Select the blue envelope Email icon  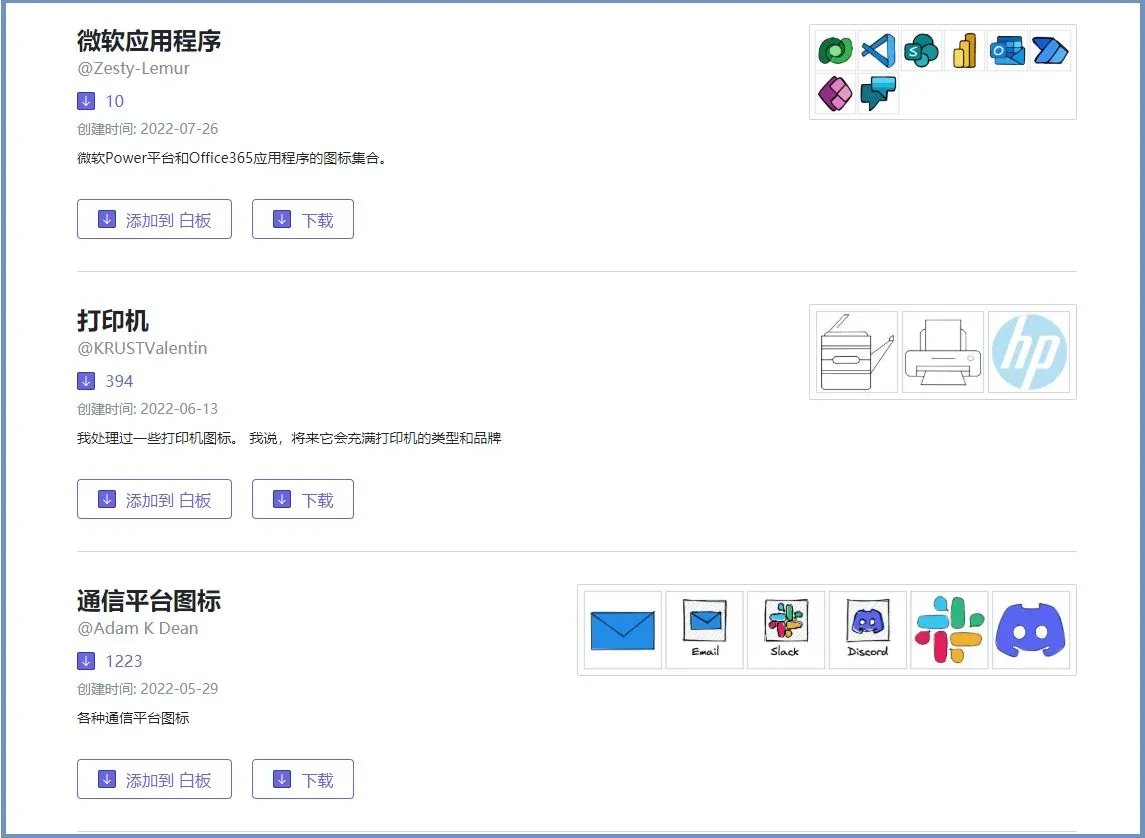[622, 628]
